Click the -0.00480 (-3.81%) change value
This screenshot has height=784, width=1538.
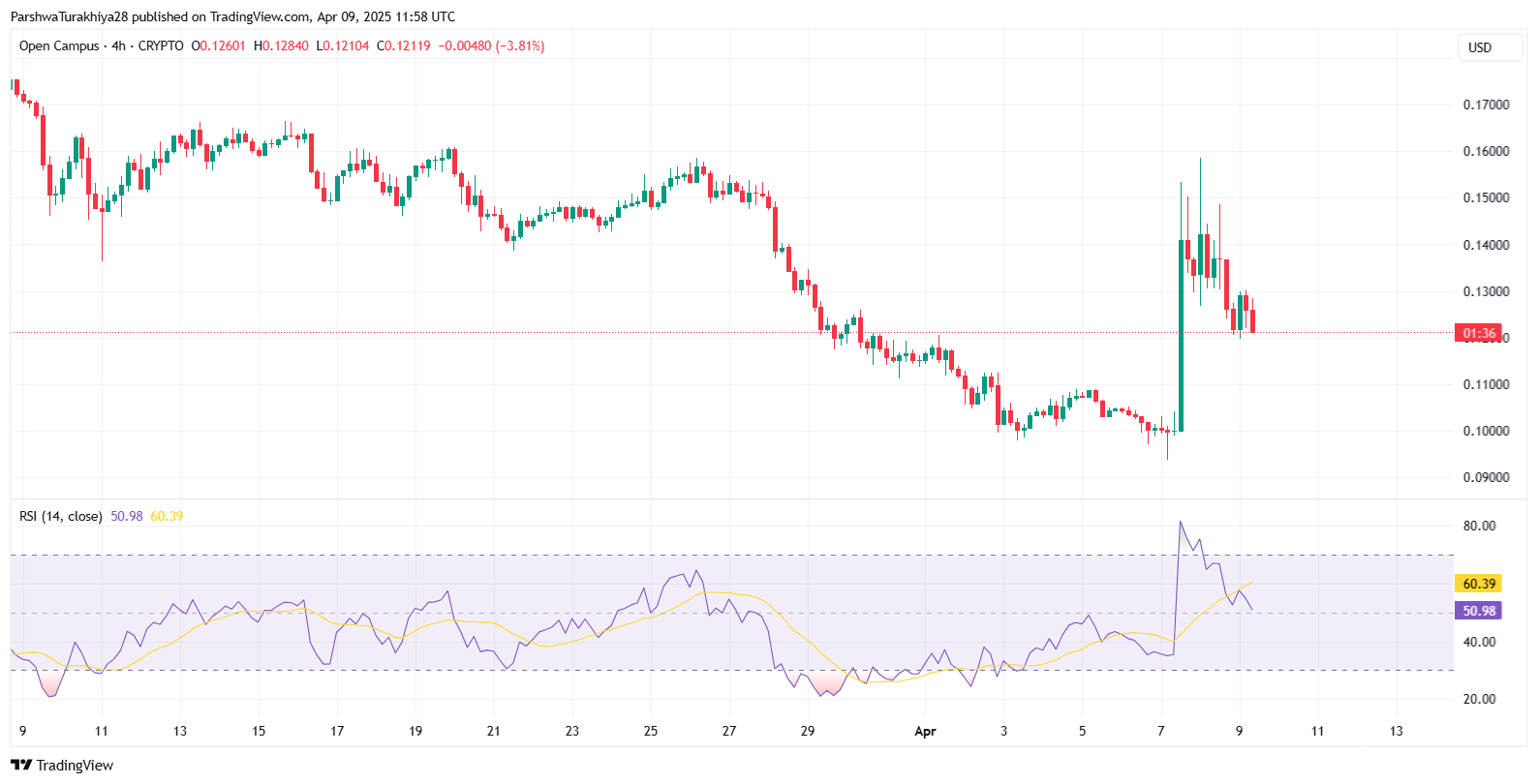[x=491, y=46]
